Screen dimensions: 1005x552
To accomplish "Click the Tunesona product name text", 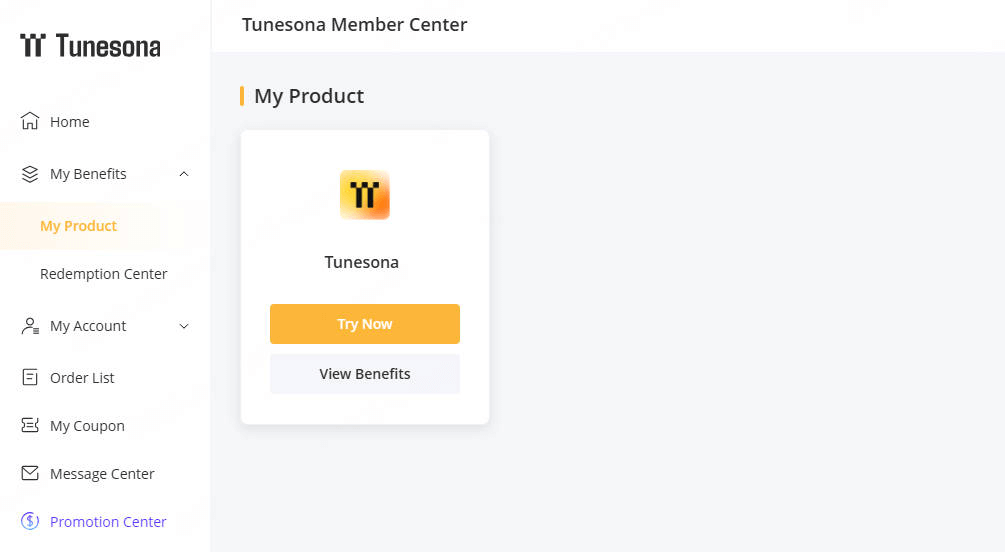I will click(362, 262).
